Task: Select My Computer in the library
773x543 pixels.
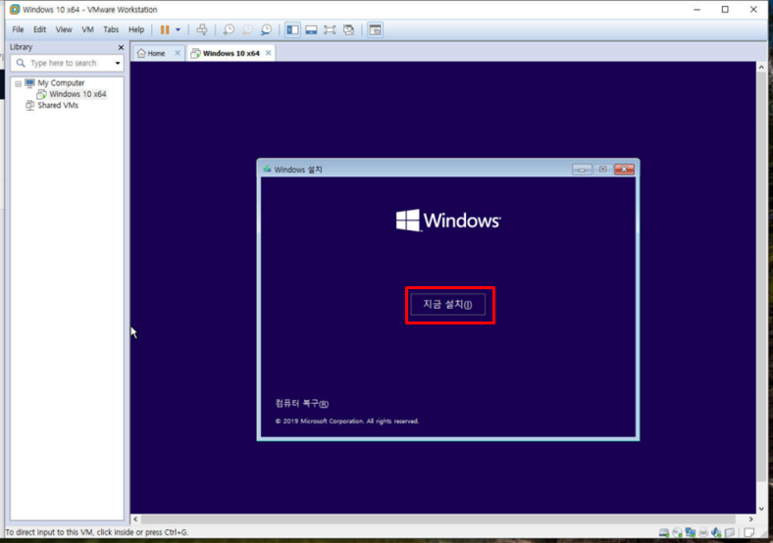Action: pos(61,83)
